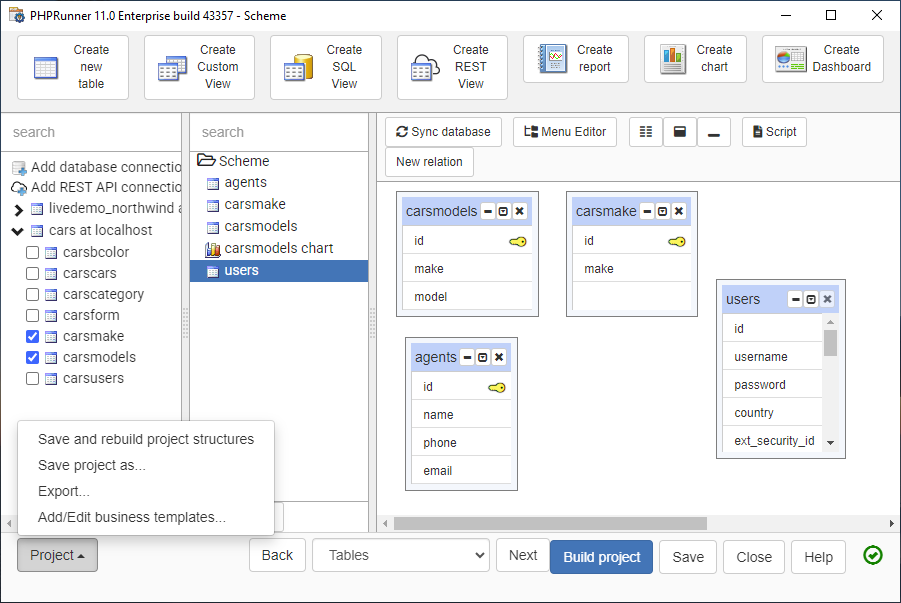Click the Create REST View cloud icon

click(x=425, y=68)
